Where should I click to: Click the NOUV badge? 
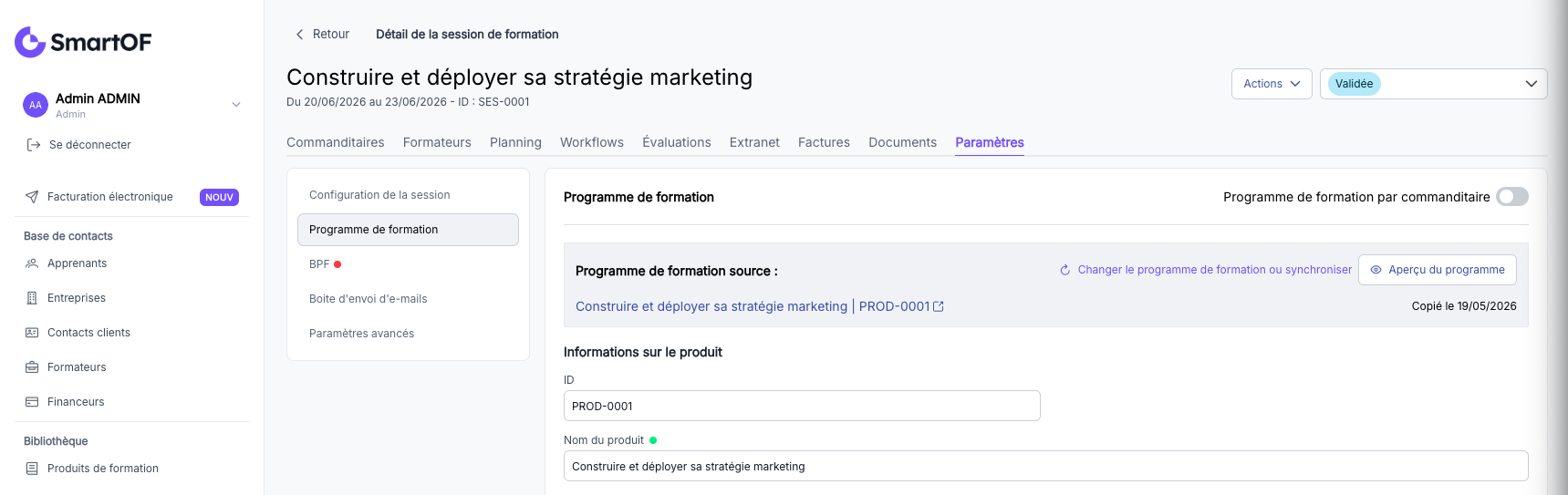tap(219, 197)
